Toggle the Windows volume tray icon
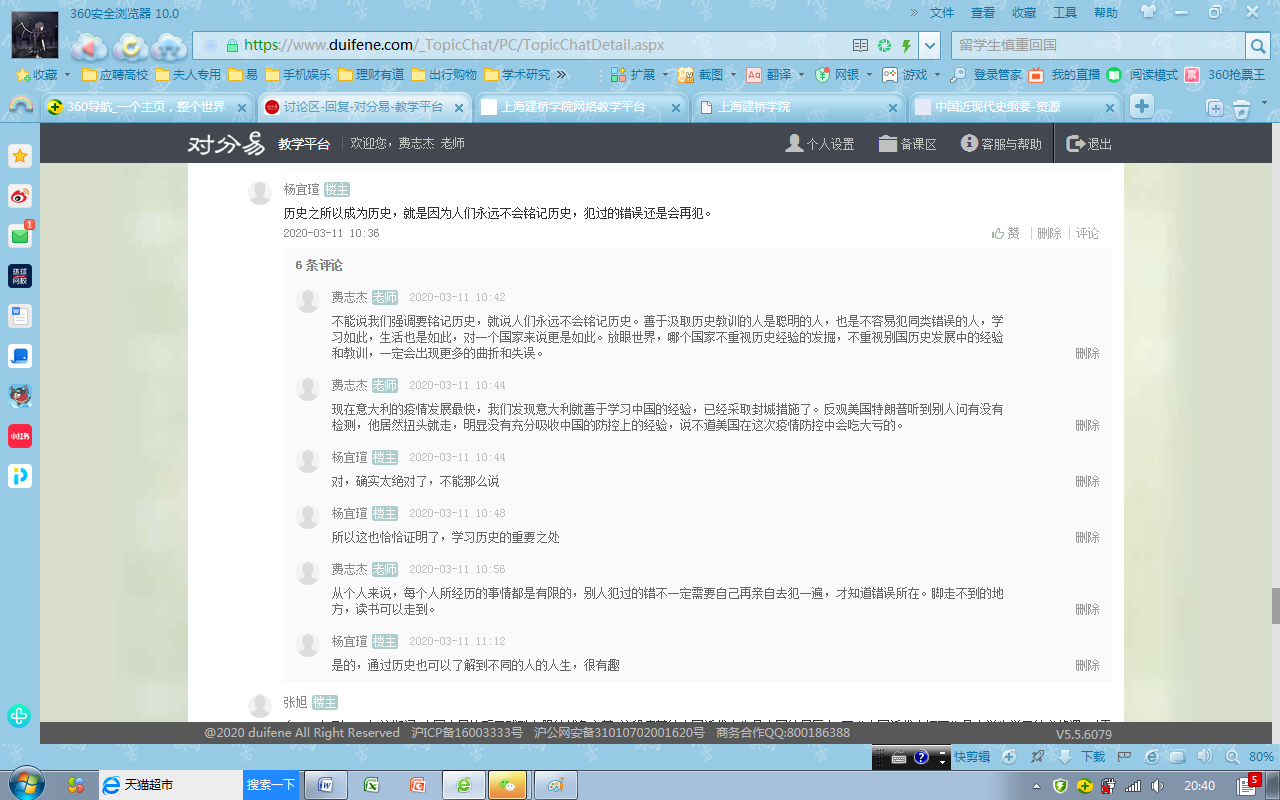 point(1156,786)
